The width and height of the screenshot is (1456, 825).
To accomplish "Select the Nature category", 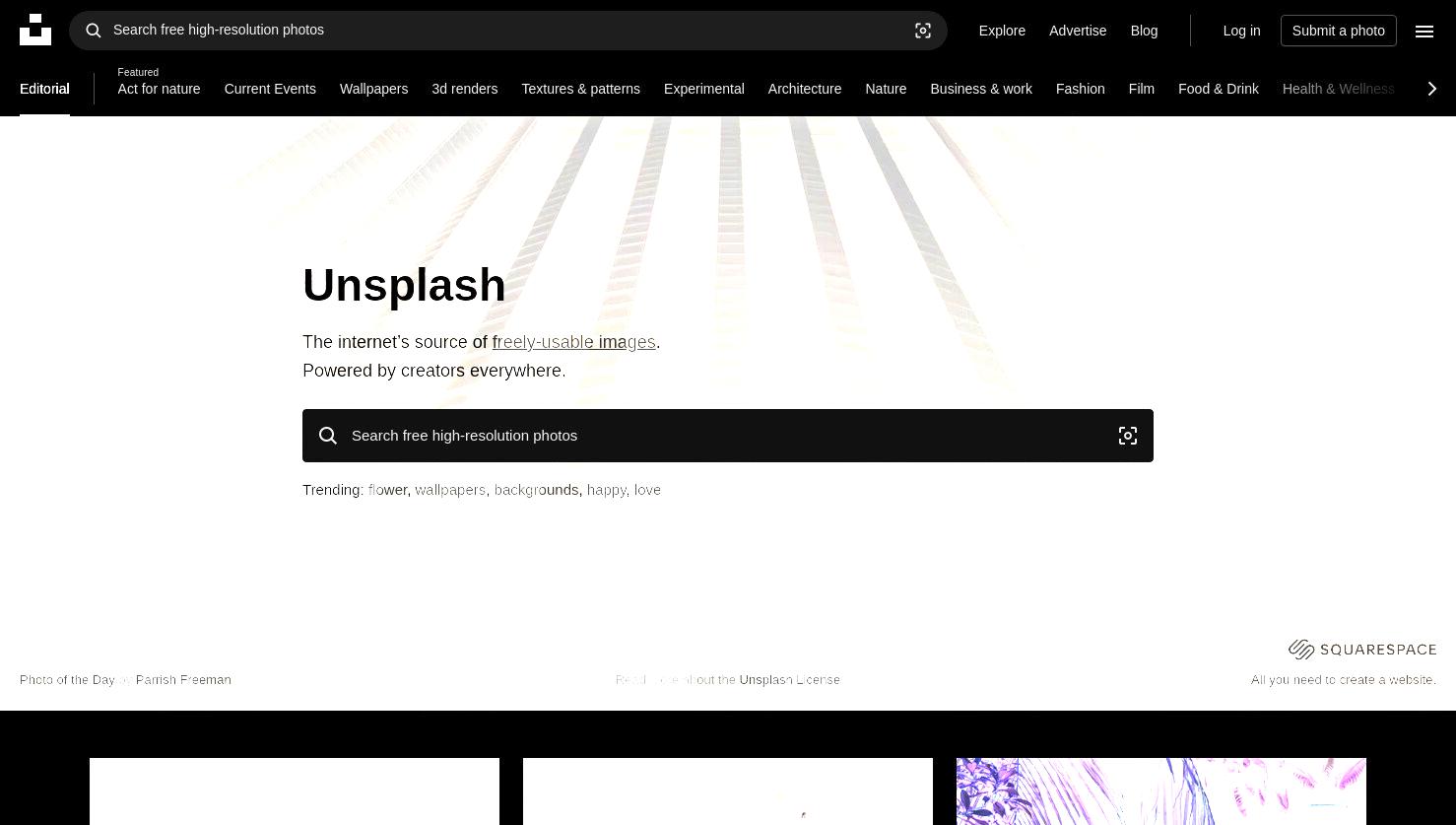I will [x=886, y=89].
